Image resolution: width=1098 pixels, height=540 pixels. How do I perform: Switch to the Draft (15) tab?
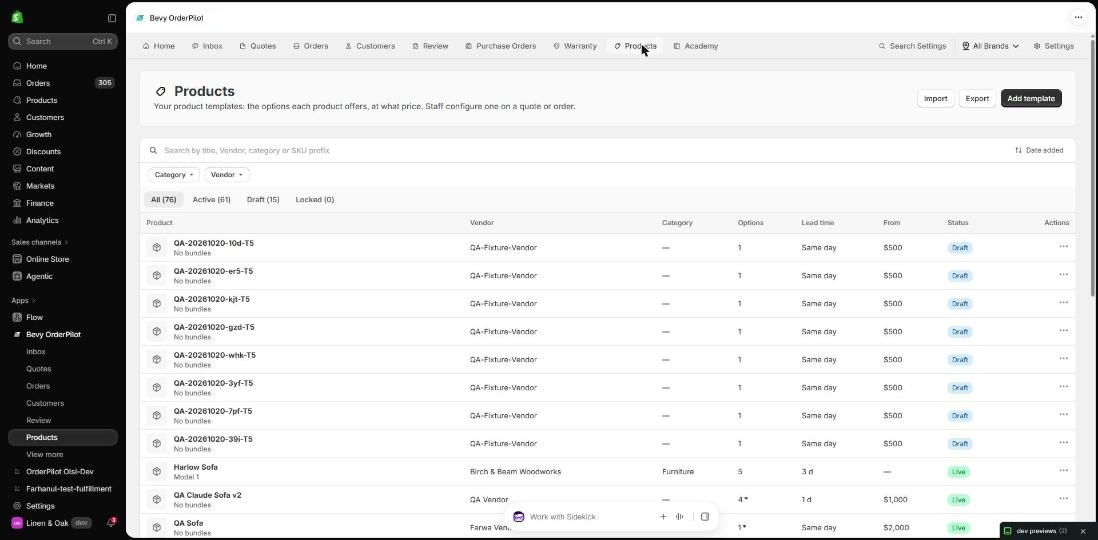click(x=263, y=200)
